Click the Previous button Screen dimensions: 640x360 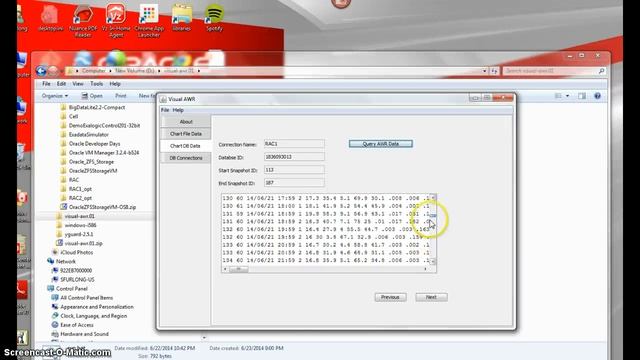coord(390,297)
